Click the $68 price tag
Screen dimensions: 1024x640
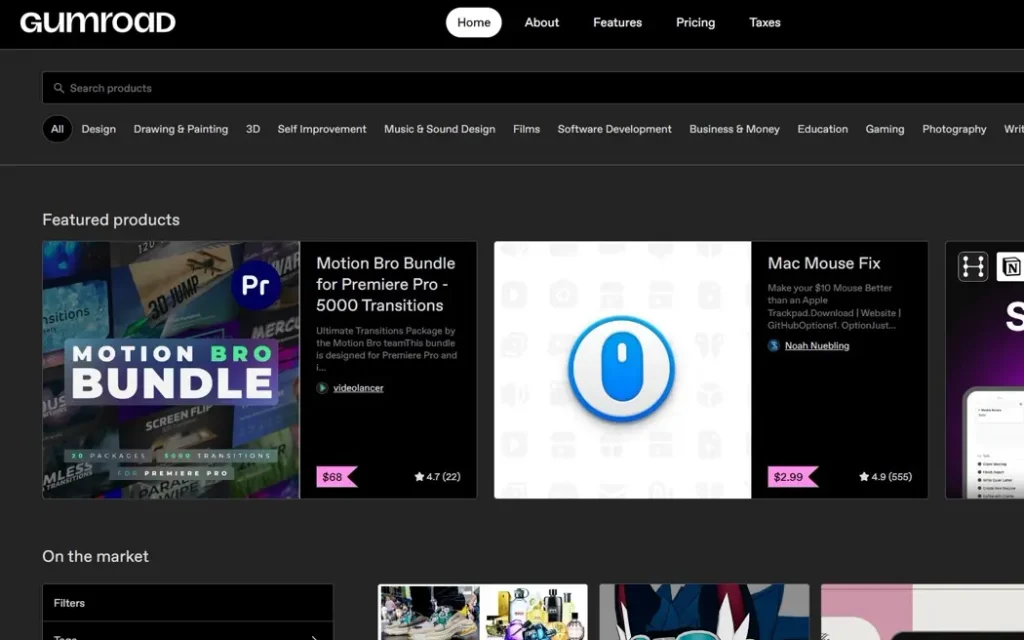(x=336, y=477)
